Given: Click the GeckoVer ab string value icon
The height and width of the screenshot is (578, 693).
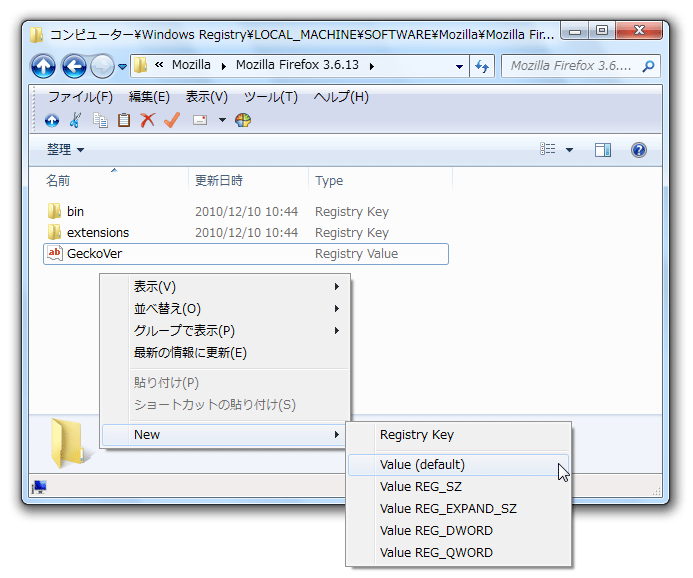Looking at the screenshot, I should (55, 253).
